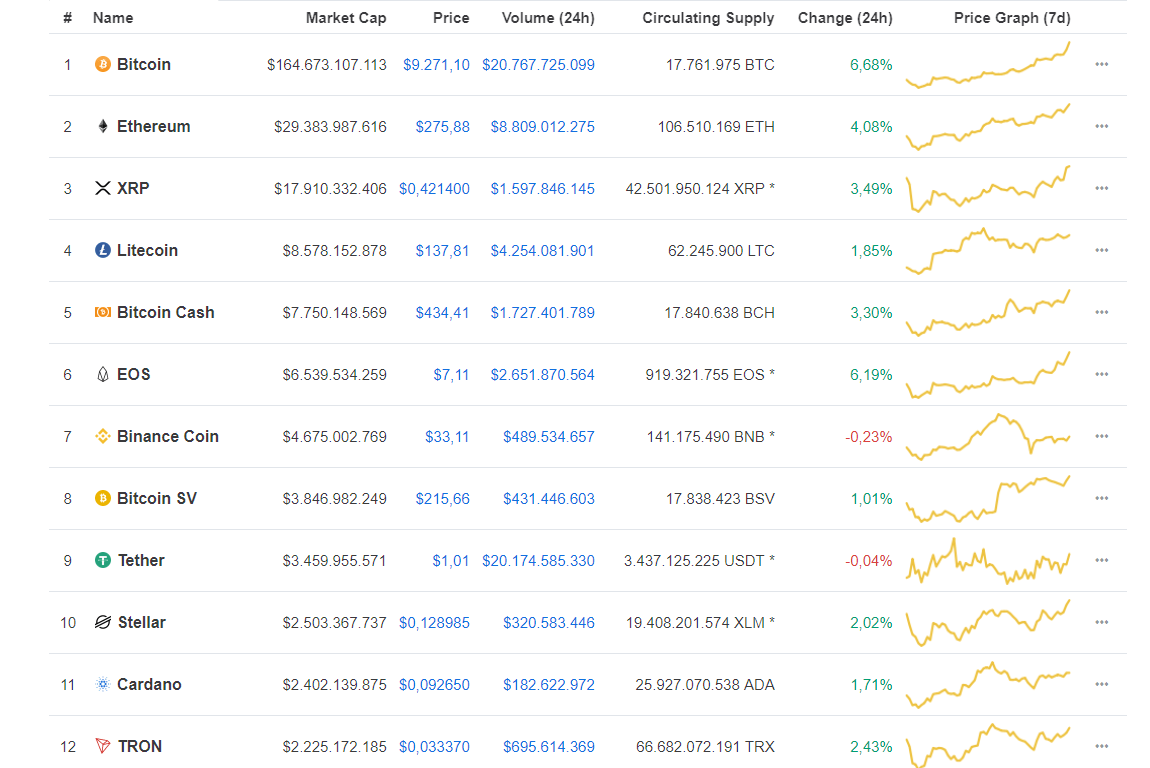
Task: Click Bitcoin market cap $164.673.107.113
Action: 326,65
